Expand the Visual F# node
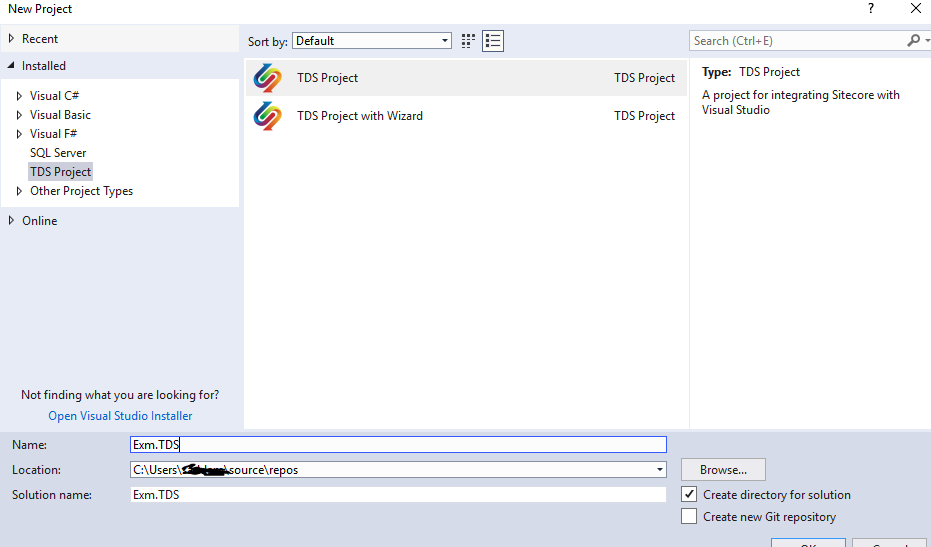 coord(19,134)
